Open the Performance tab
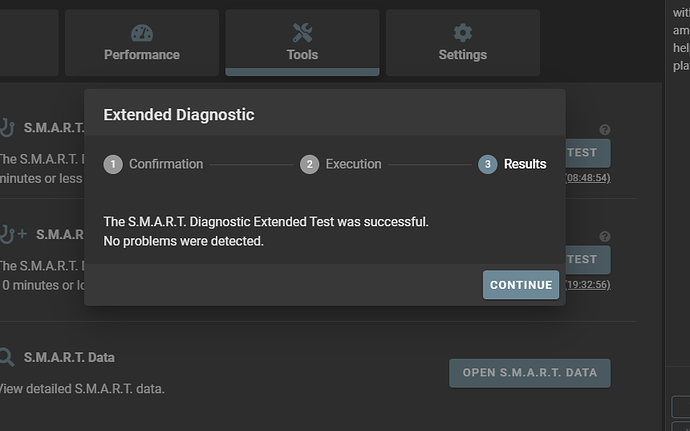 (x=142, y=43)
